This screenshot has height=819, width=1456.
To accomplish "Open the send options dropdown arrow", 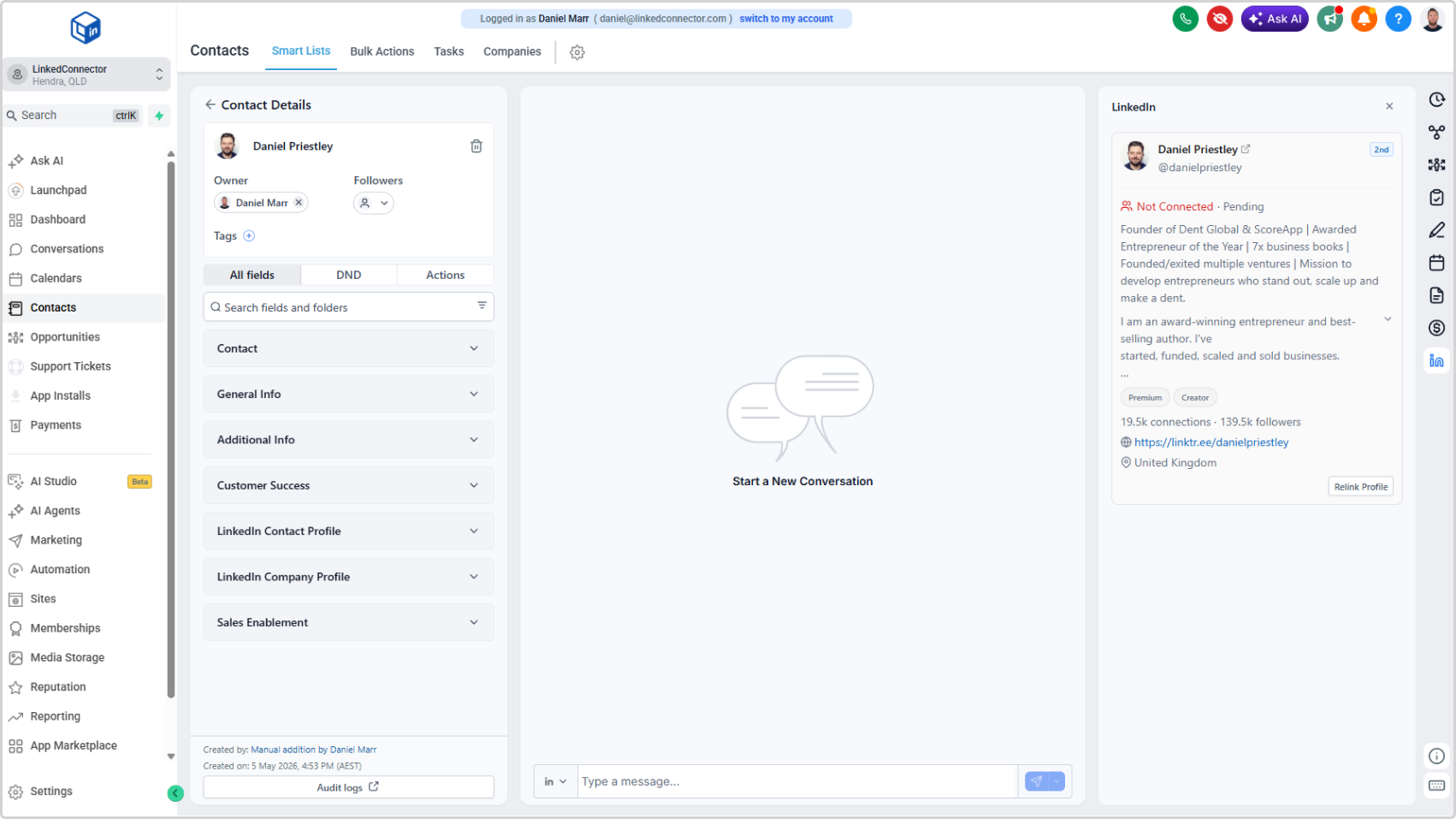I will (x=1057, y=781).
